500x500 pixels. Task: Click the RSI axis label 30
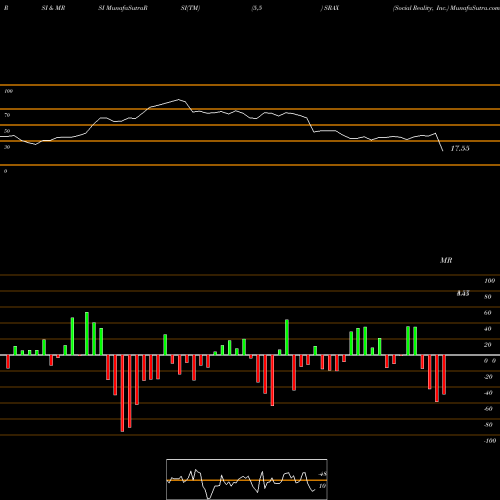7,147
